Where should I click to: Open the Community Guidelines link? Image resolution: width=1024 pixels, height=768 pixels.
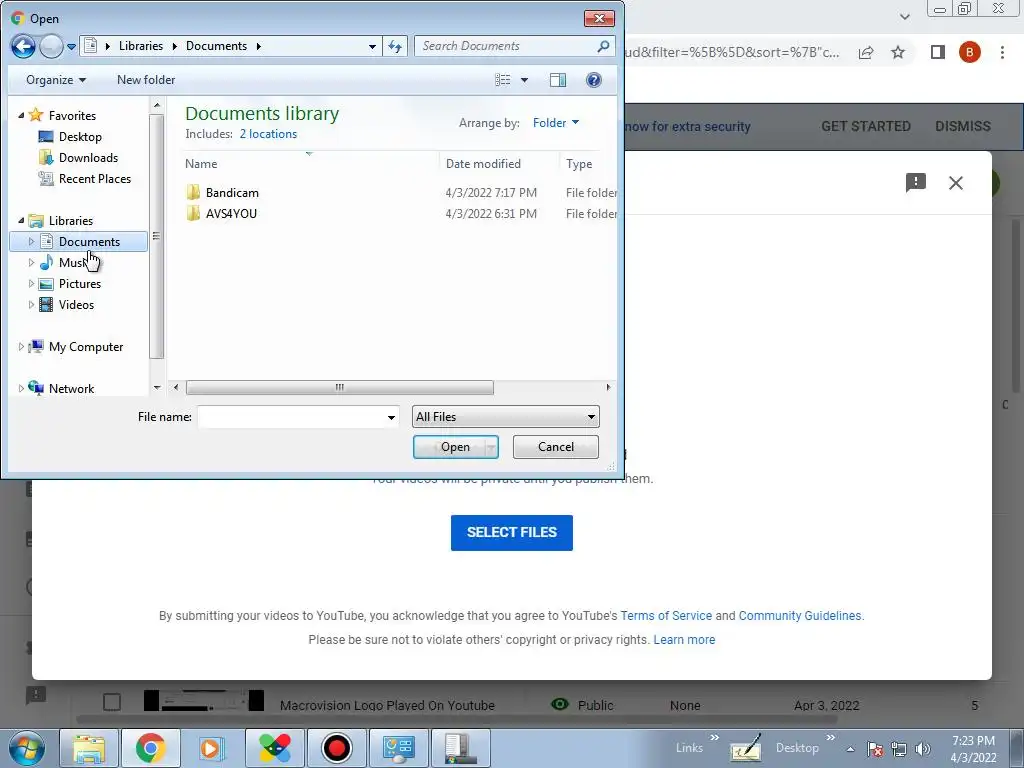click(800, 616)
